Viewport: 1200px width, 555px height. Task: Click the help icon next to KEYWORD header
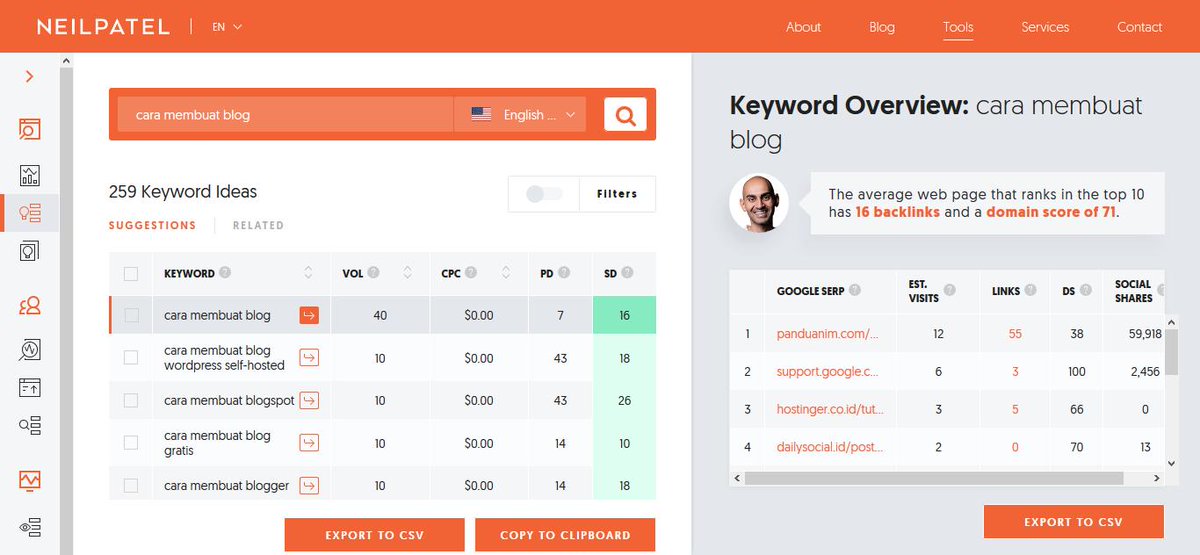tap(225, 273)
